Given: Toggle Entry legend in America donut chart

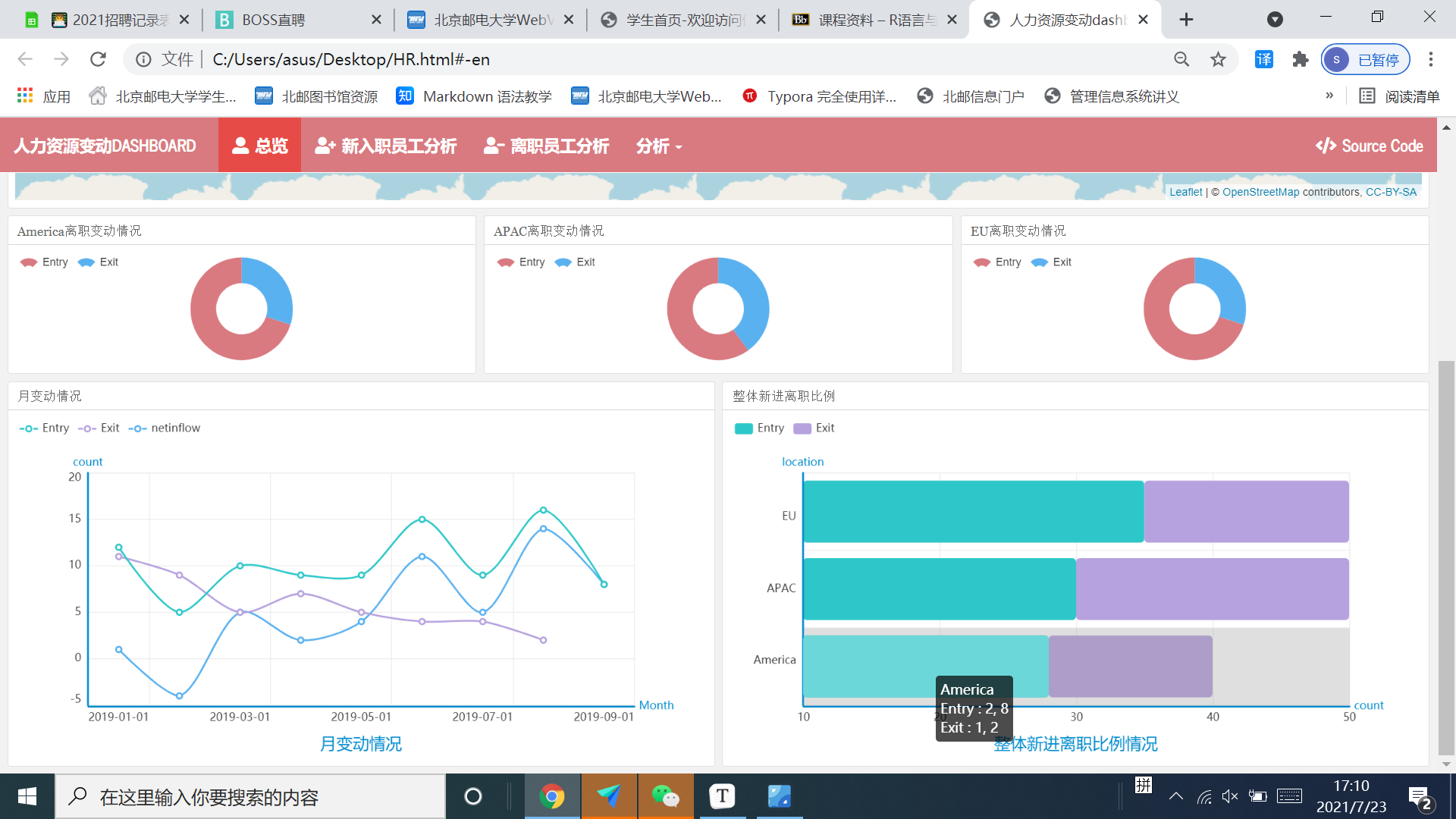Looking at the screenshot, I should coord(45,262).
